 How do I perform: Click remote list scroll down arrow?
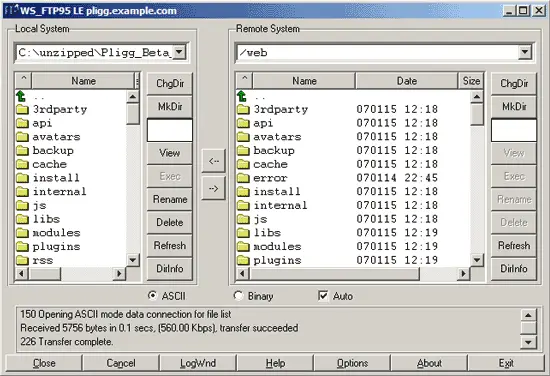[x=477, y=260]
